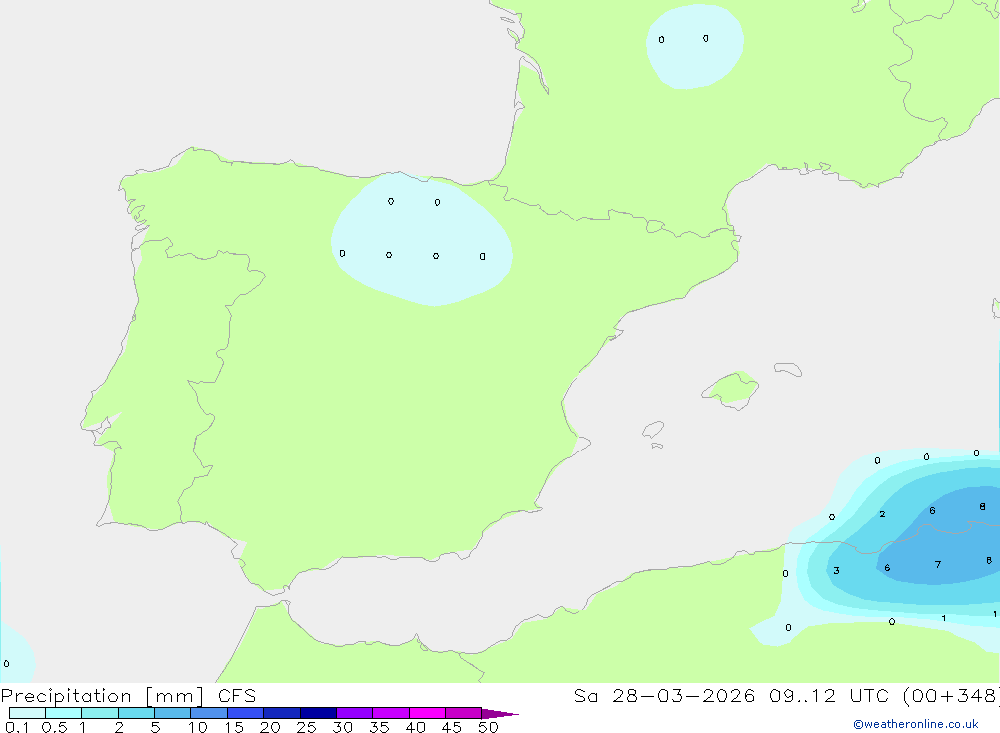Click the 0.1–0.5 mm legend color swatch

click(27, 713)
